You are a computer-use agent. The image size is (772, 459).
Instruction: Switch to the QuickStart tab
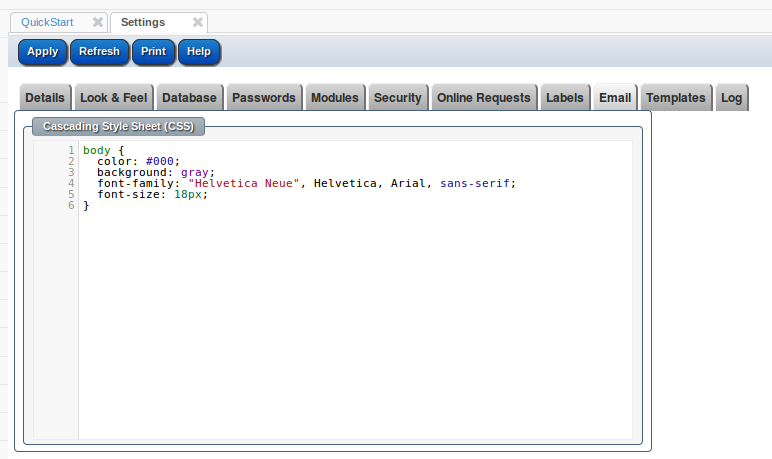[x=47, y=22]
